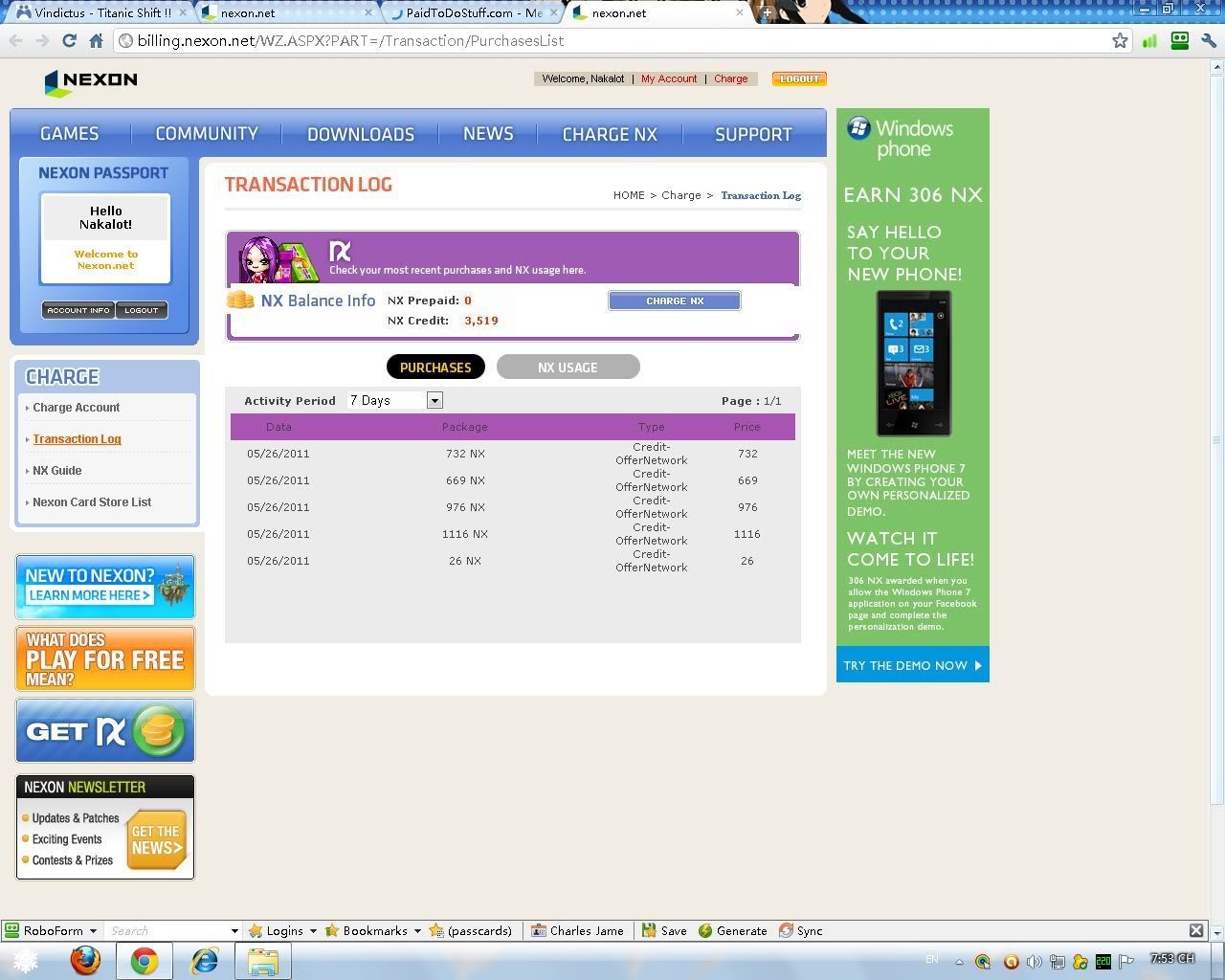Click the Windows Start orb
The image size is (1225, 980).
click(23, 960)
